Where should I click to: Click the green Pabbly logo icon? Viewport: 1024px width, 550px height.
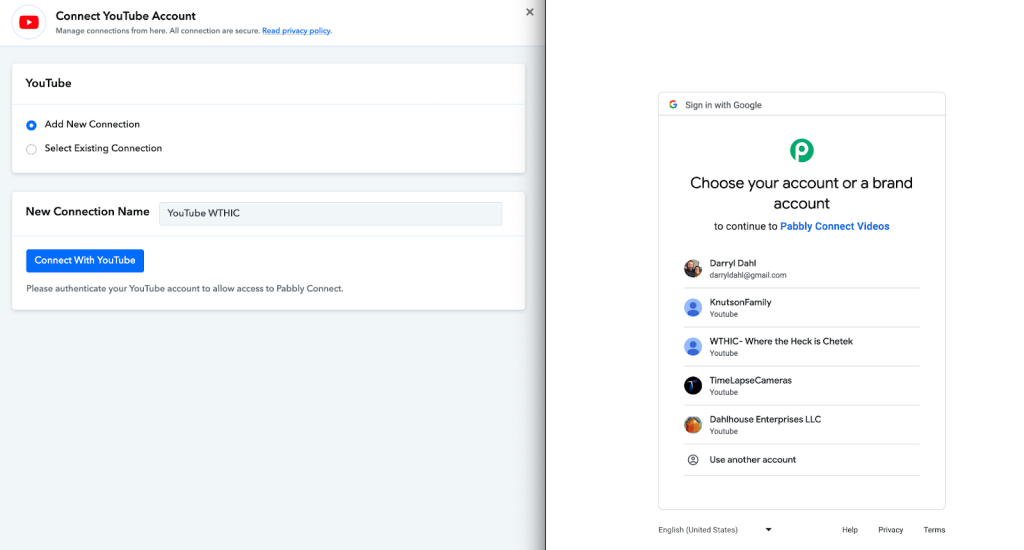801,150
